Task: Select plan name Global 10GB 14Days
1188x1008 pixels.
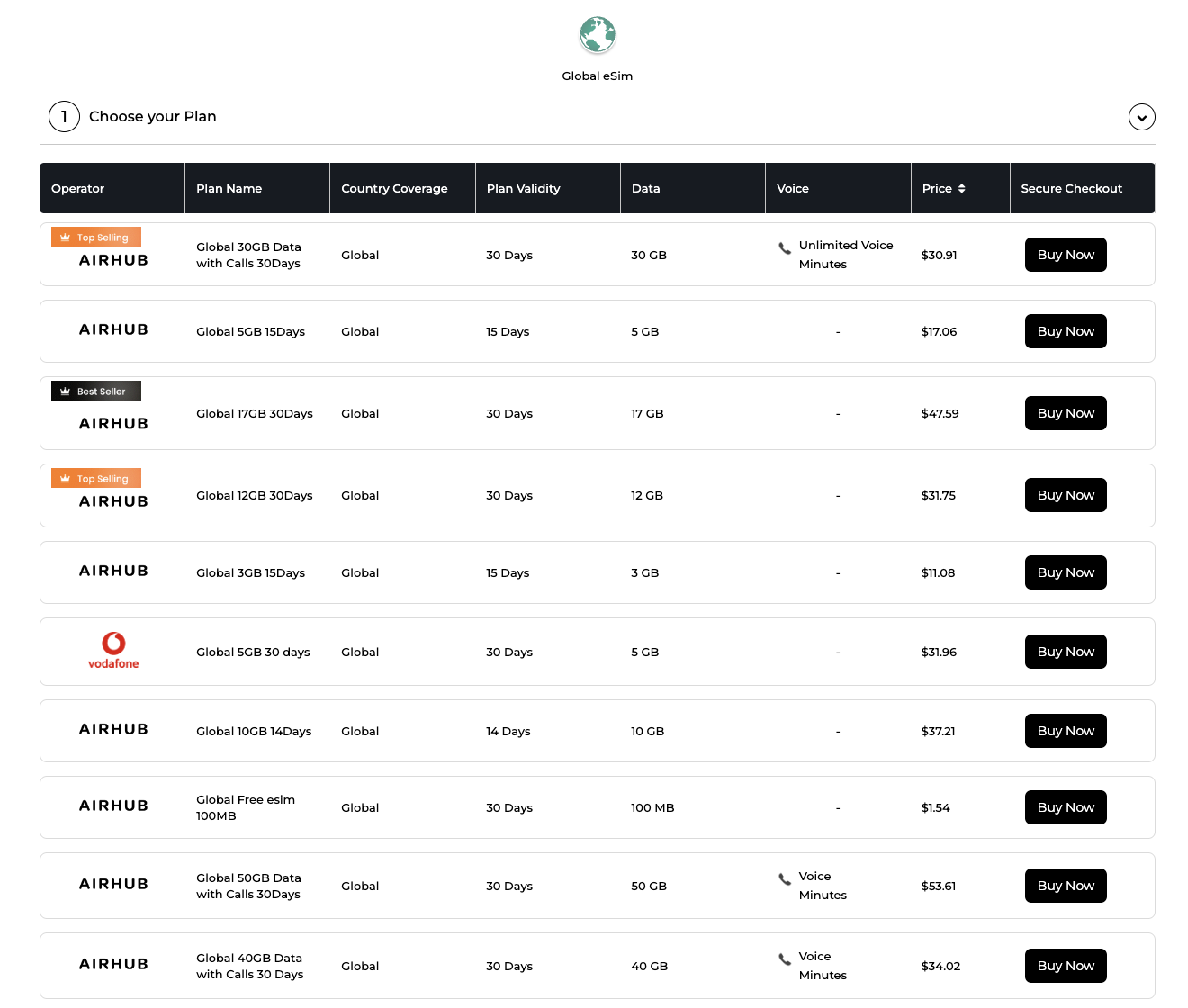Action: 254,731
